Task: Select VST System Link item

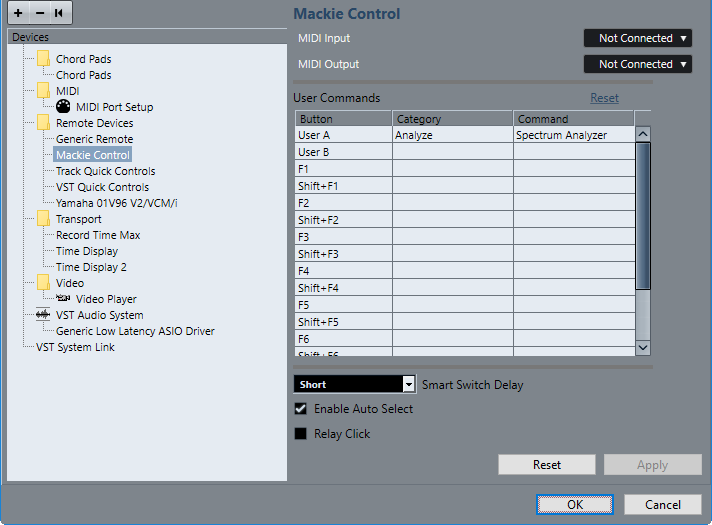Action: pos(75,347)
